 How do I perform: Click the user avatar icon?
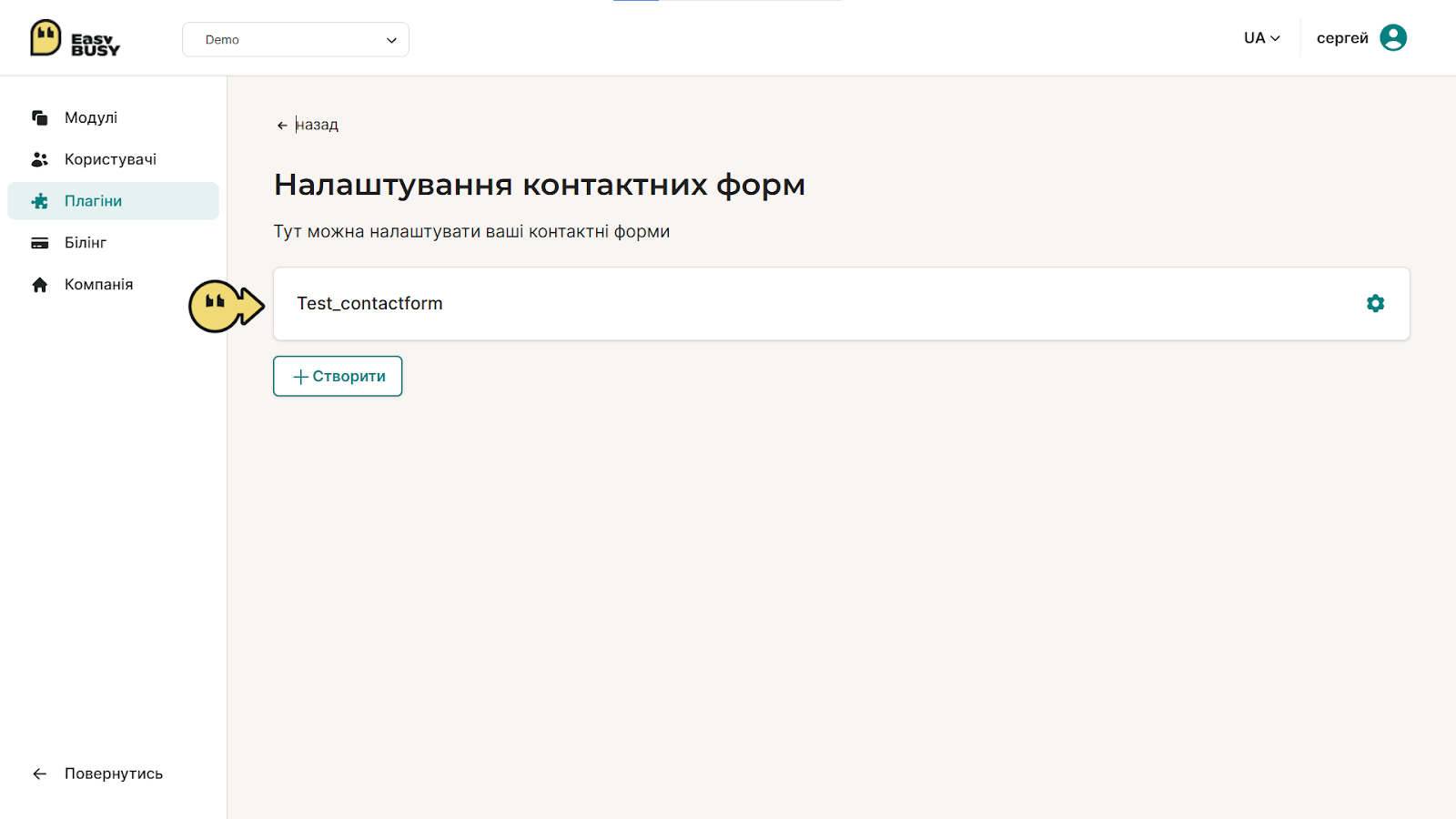click(x=1393, y=37)
